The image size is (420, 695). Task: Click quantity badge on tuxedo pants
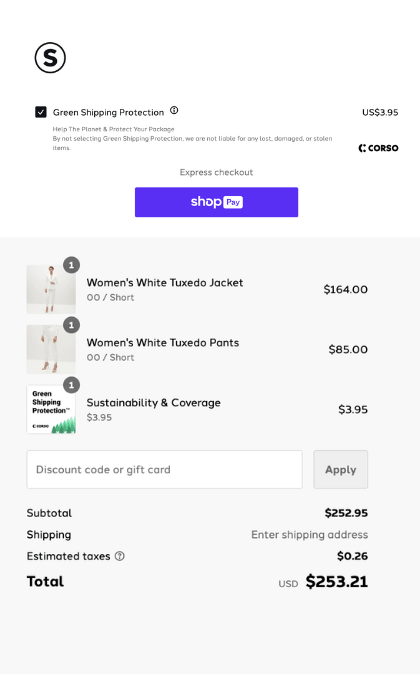click(71, 325)
